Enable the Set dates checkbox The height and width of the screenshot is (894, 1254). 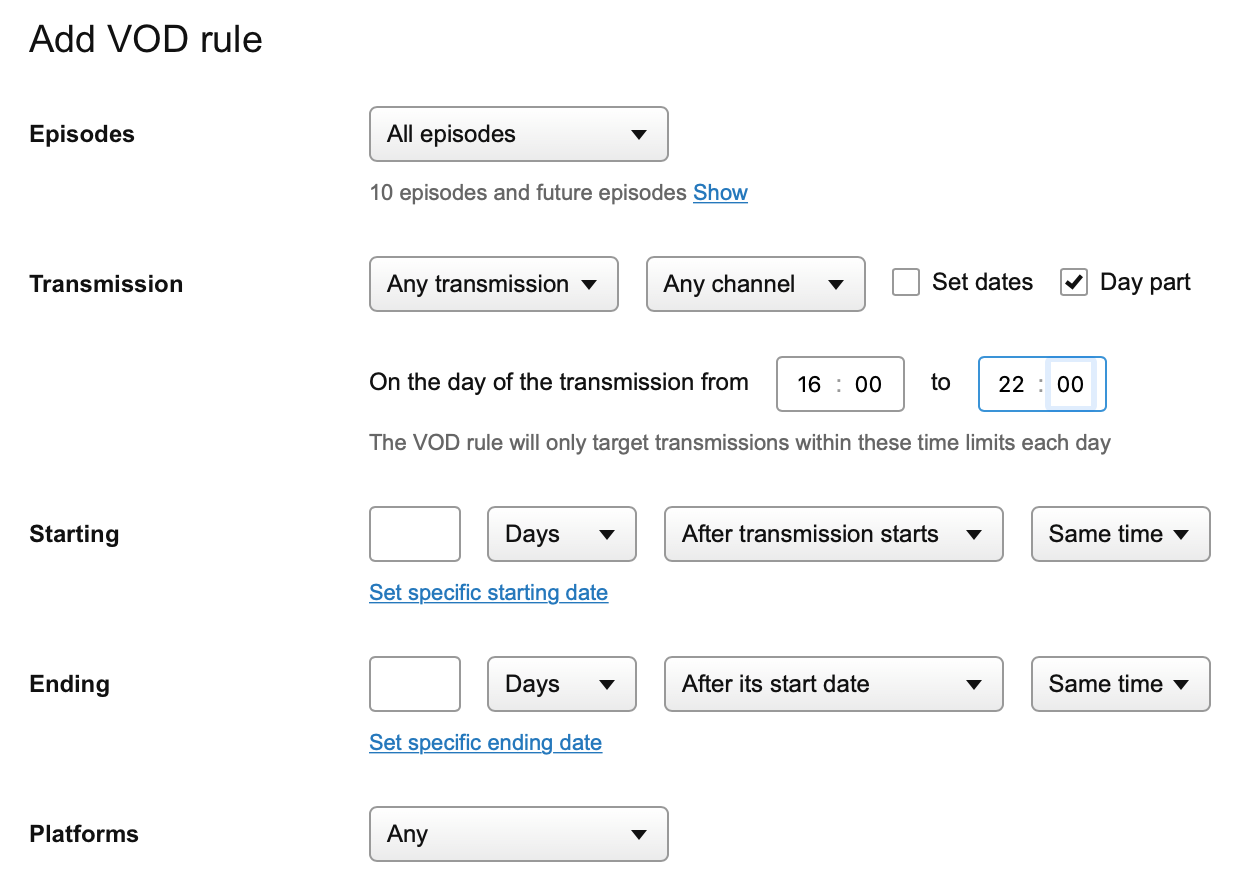pos(906,283)
